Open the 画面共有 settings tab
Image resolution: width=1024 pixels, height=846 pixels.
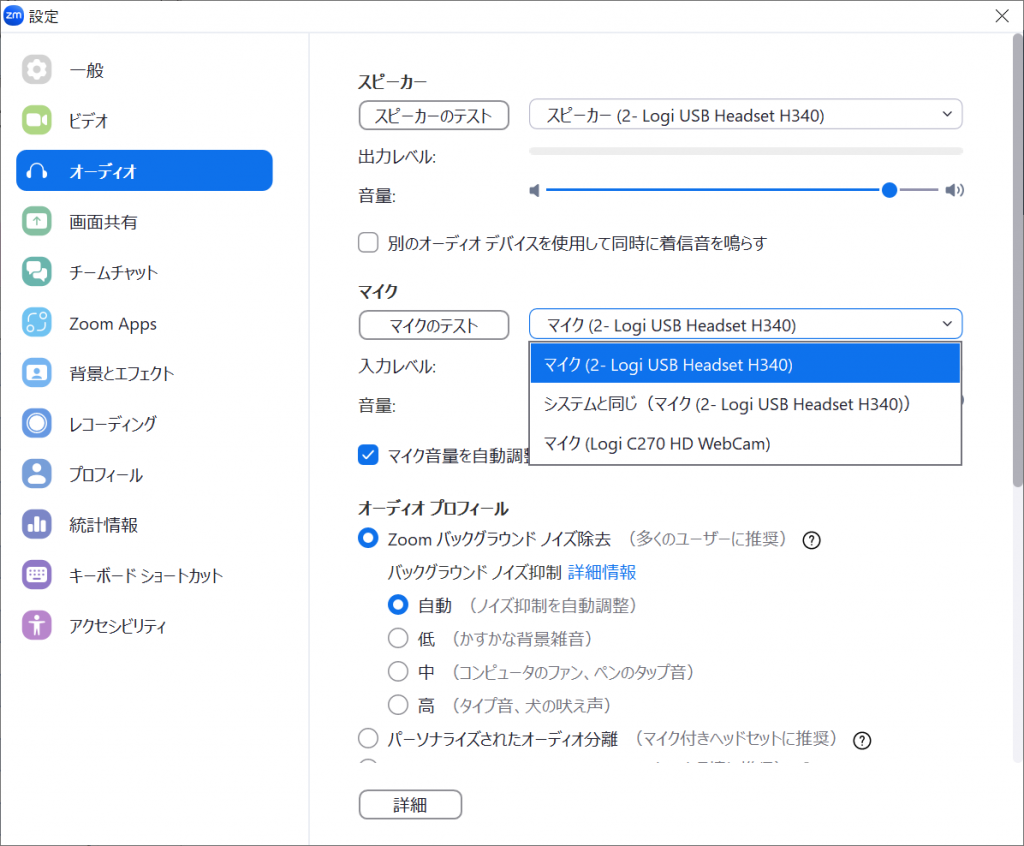[144, 221]
